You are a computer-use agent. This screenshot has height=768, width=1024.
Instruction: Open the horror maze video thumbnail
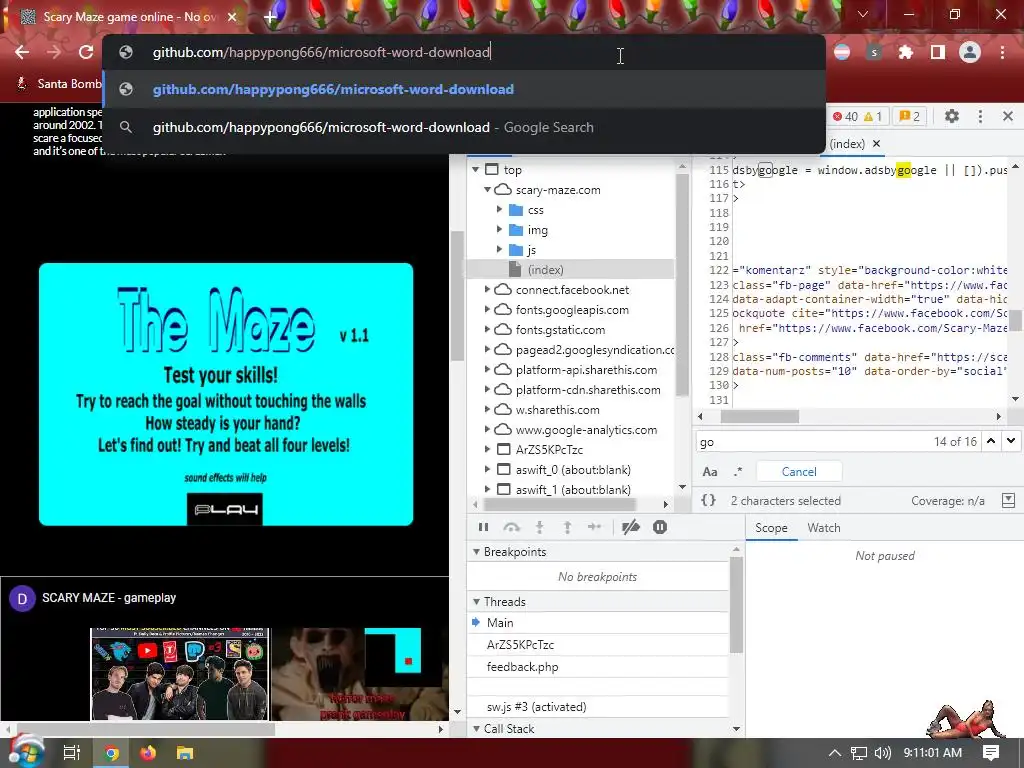(x=360, y=674)
